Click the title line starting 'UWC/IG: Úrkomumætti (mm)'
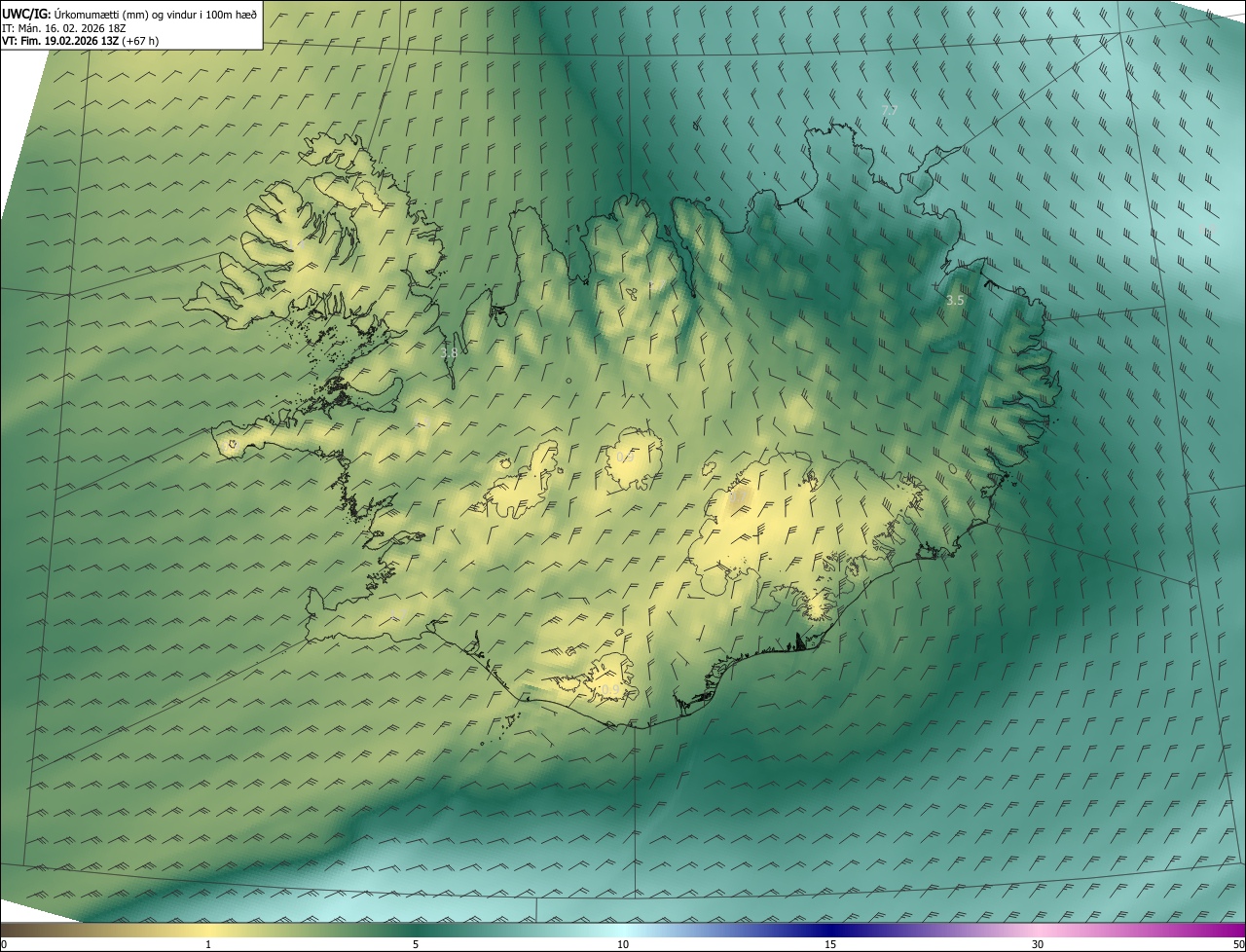 (129, 13)
